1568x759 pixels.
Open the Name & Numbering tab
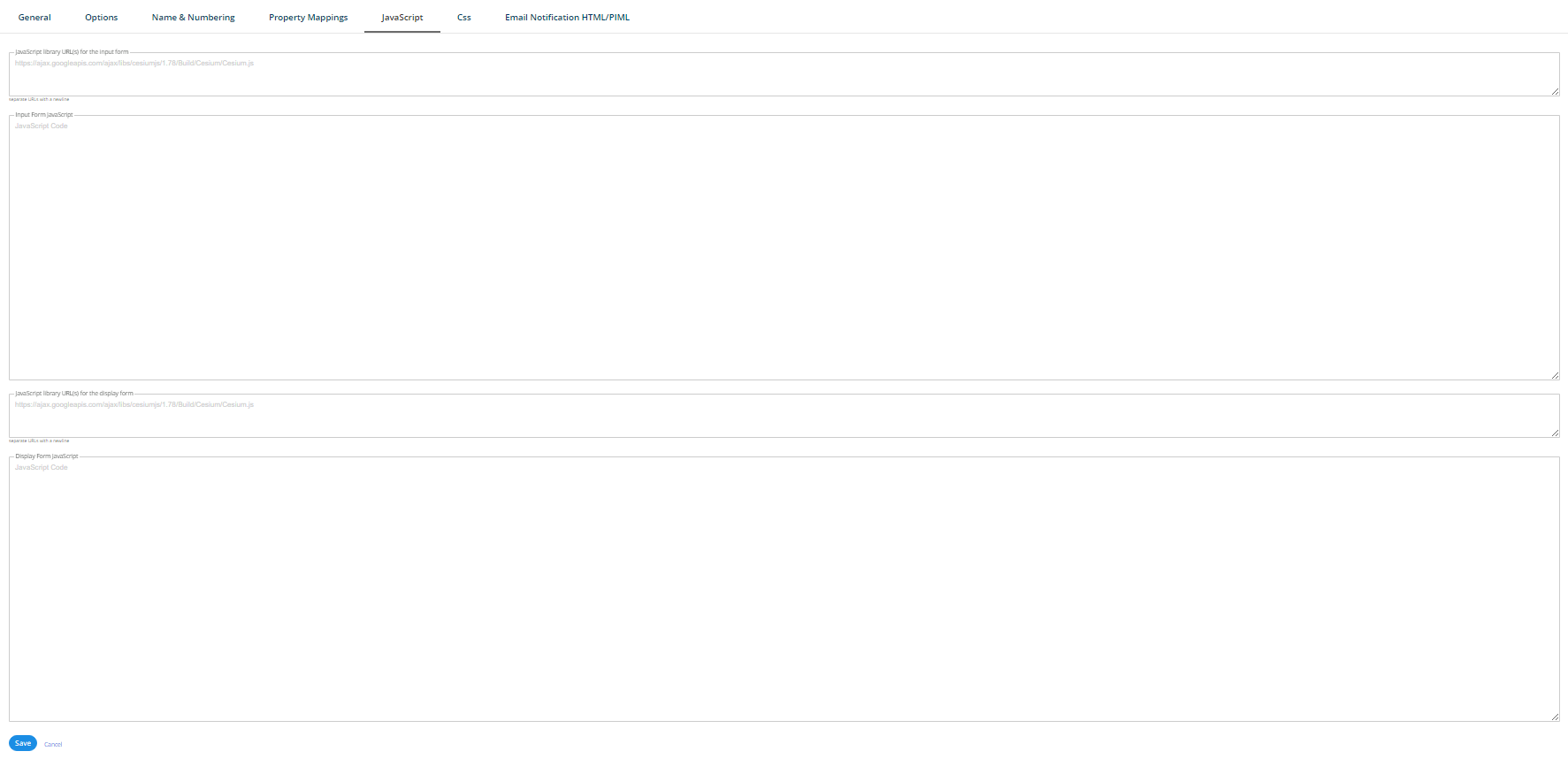point(193,17)
